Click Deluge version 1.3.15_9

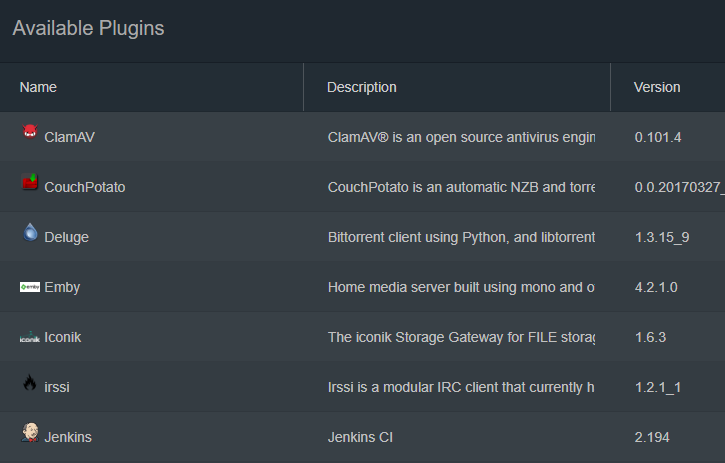pyautogui.click(x=662, y=237)
